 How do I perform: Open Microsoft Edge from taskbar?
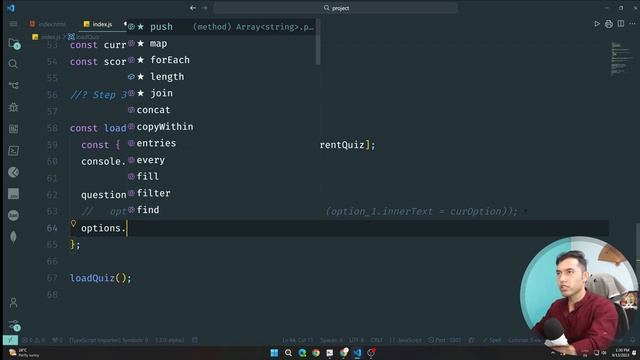pyautogui.click(x=302, y=353)
